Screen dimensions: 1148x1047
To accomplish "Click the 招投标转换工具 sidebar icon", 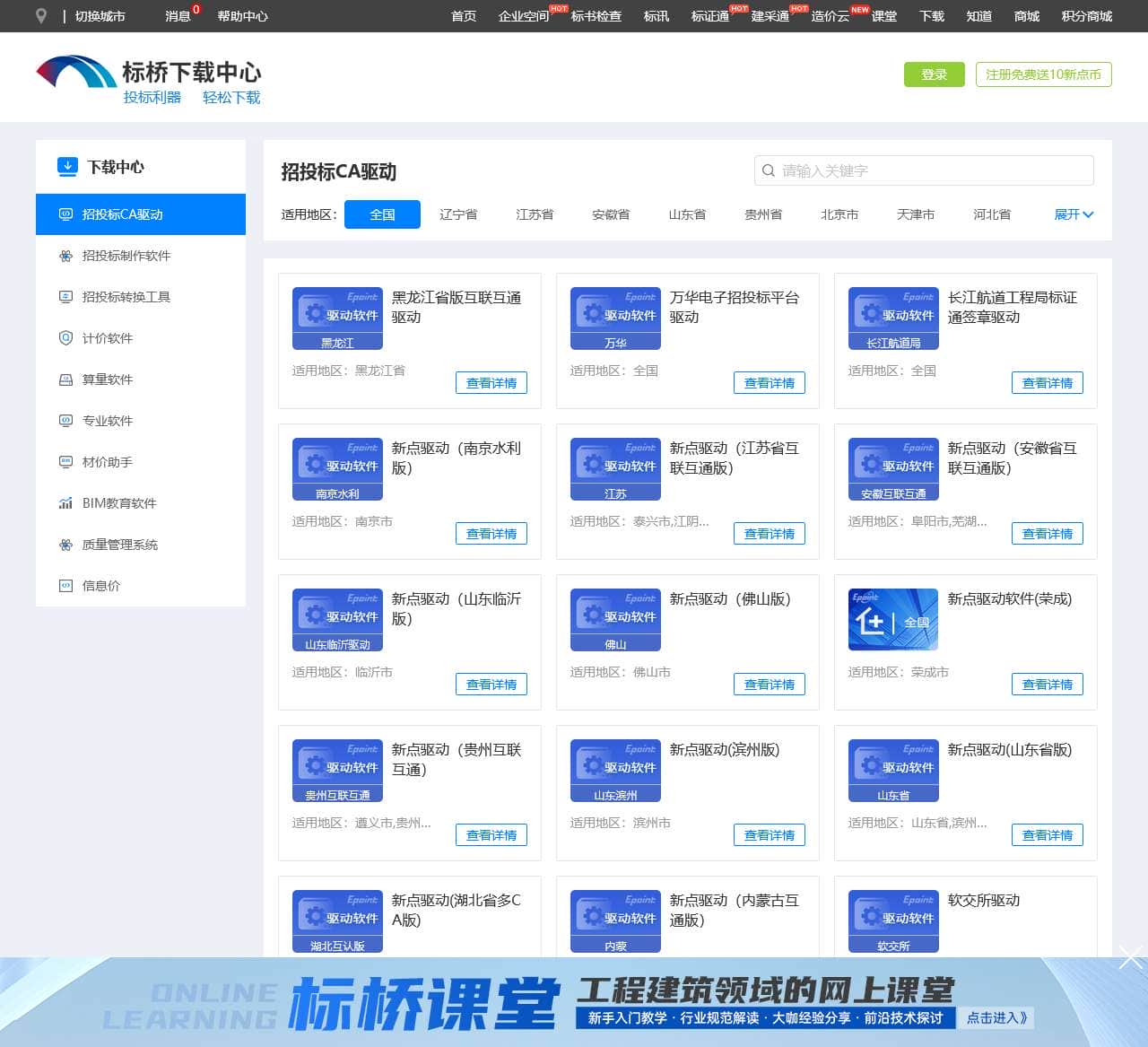I will pos(65,297).
